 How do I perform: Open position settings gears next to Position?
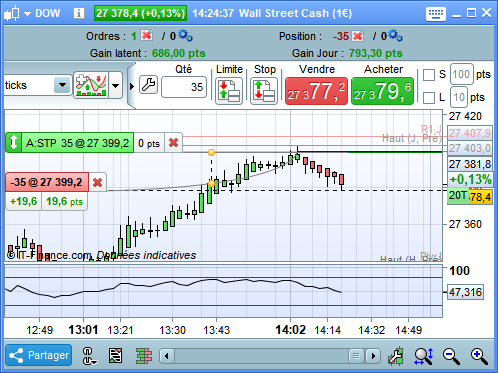pos(396,35)
